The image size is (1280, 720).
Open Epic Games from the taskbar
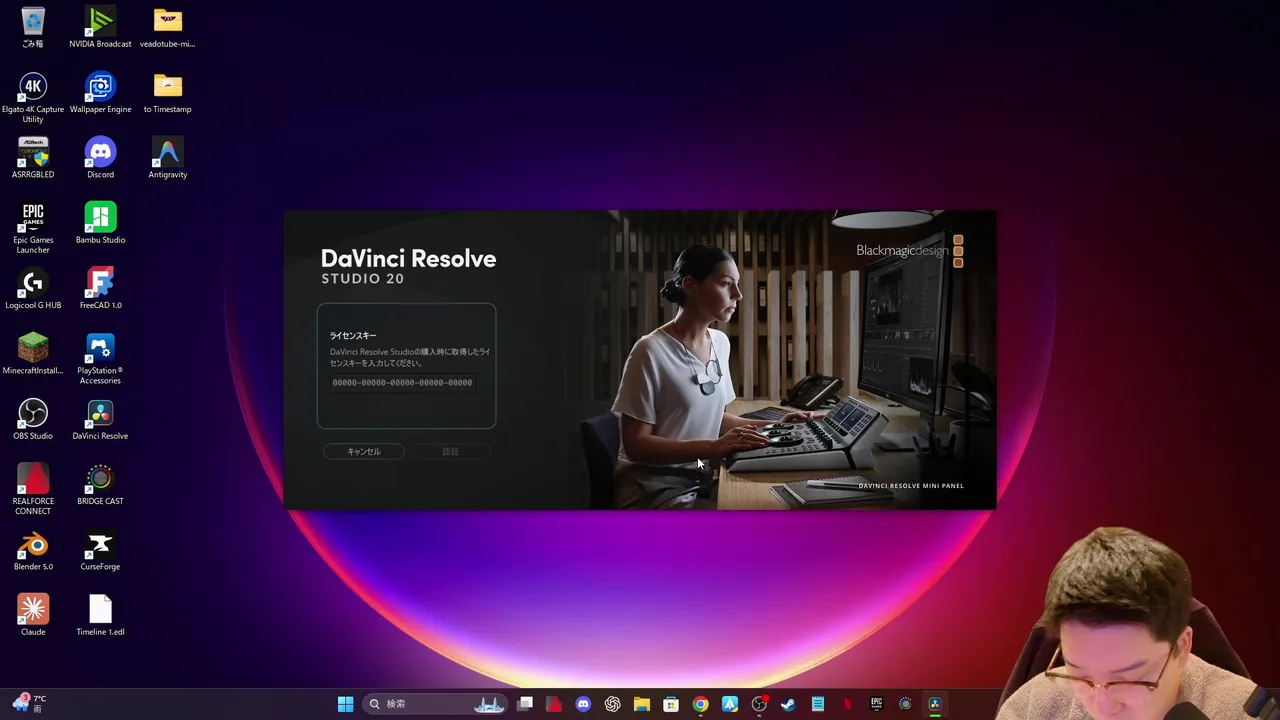pyautogui.click(x=876, y=704)
